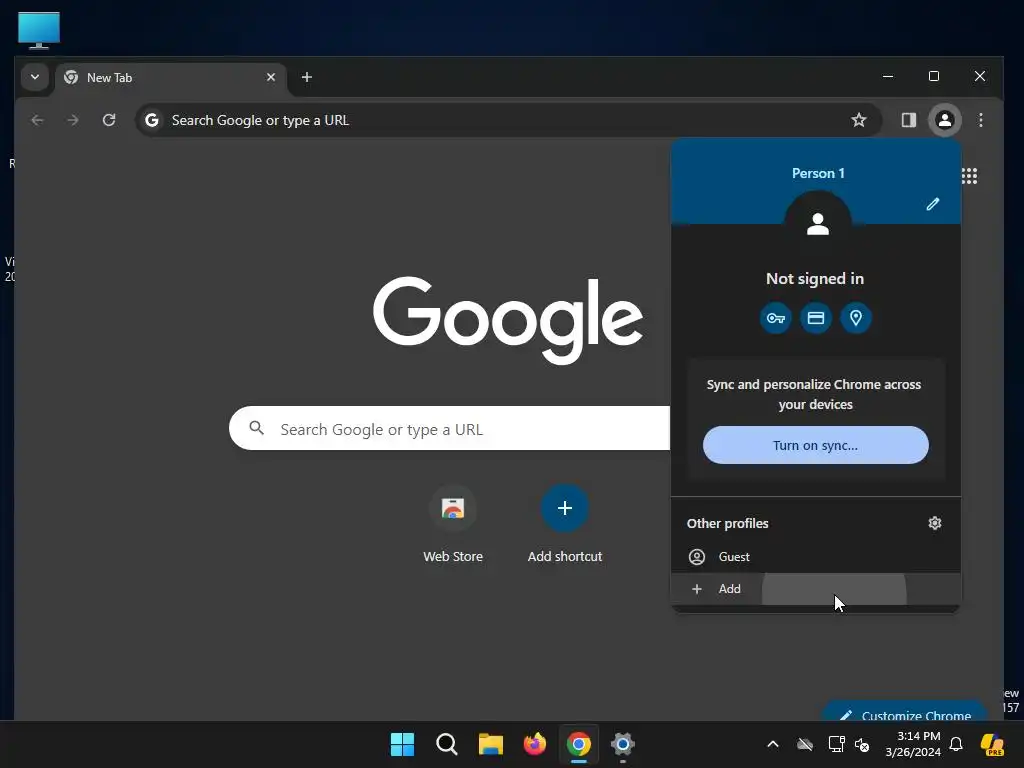Show hidden tray icons chevron
Screen dimensions: 1024x768
click(773, 744)
